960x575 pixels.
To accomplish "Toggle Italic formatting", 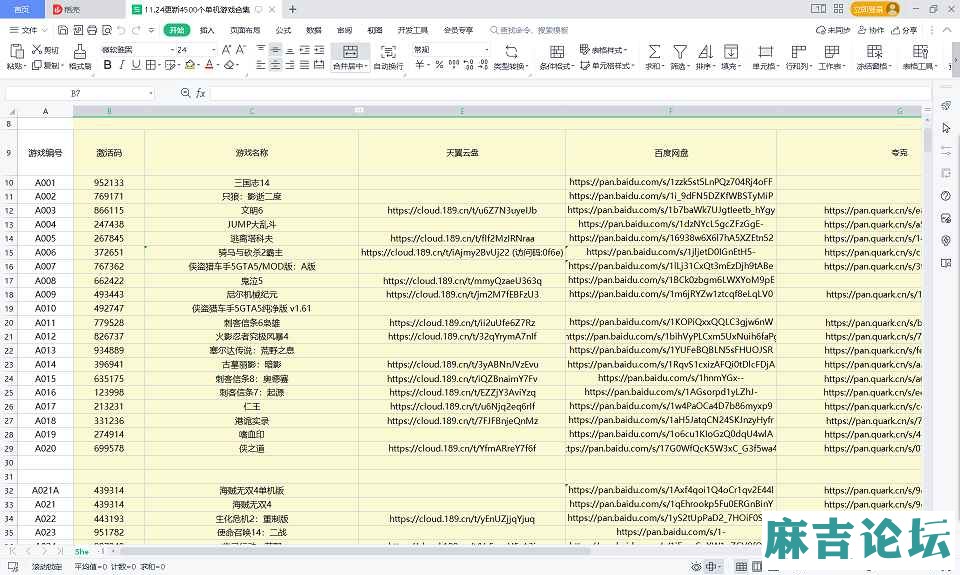I will pyautogui.click(x=122, y=65).
